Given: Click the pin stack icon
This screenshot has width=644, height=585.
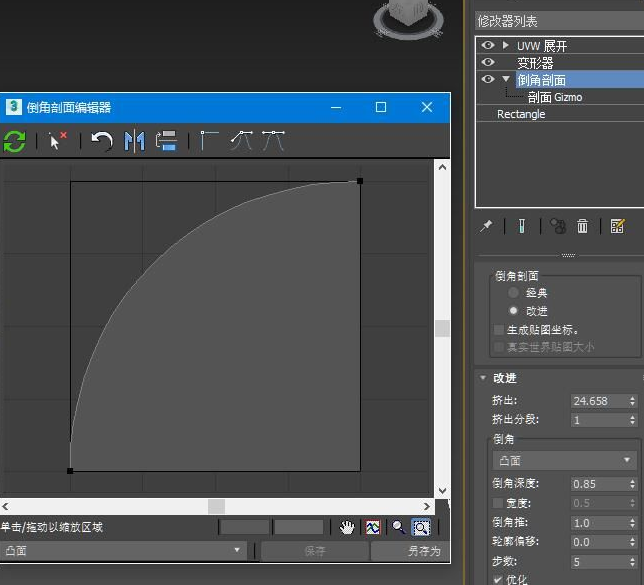Looking at the screenshot, I should (x=487, y=226).
